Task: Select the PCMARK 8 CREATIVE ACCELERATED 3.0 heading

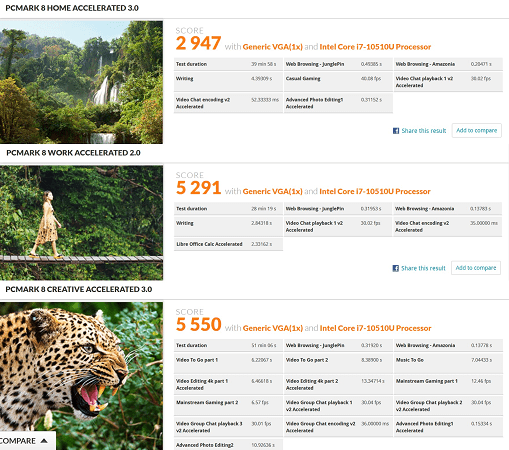Action: pos(79,289)
